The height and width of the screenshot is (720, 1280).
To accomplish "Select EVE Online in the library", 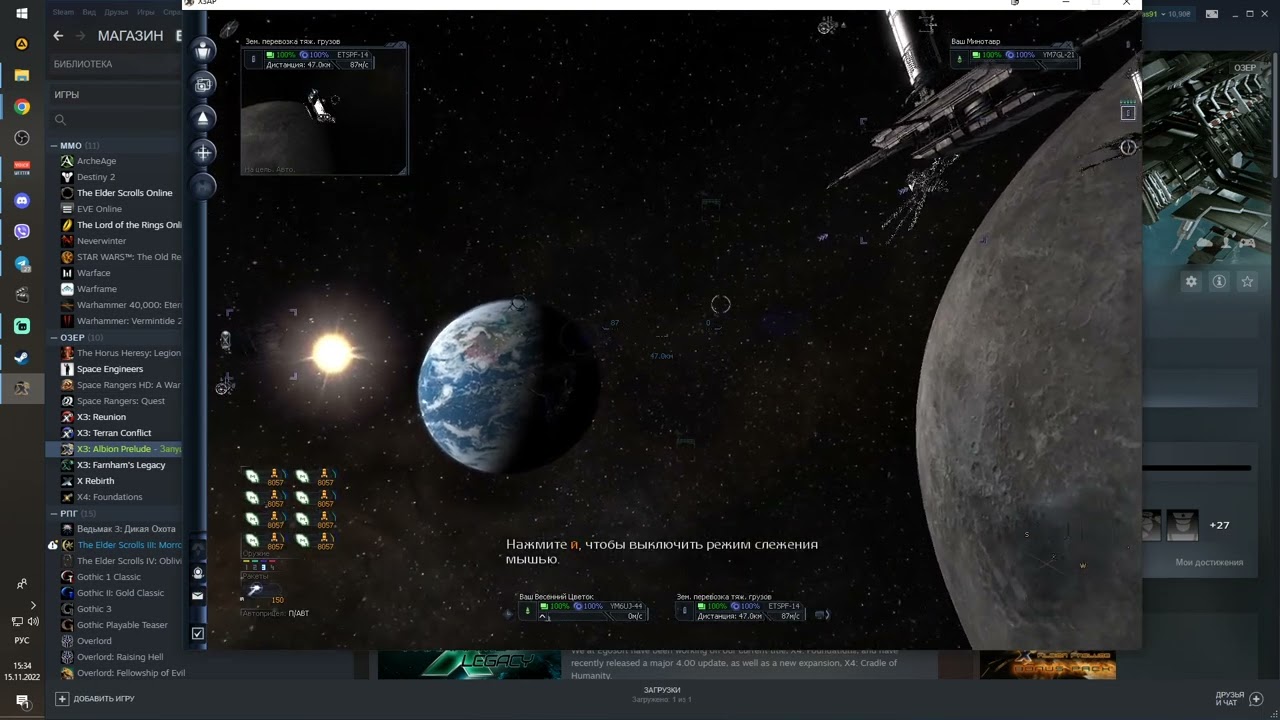I will pyautogui.click(x=99, y=209).
